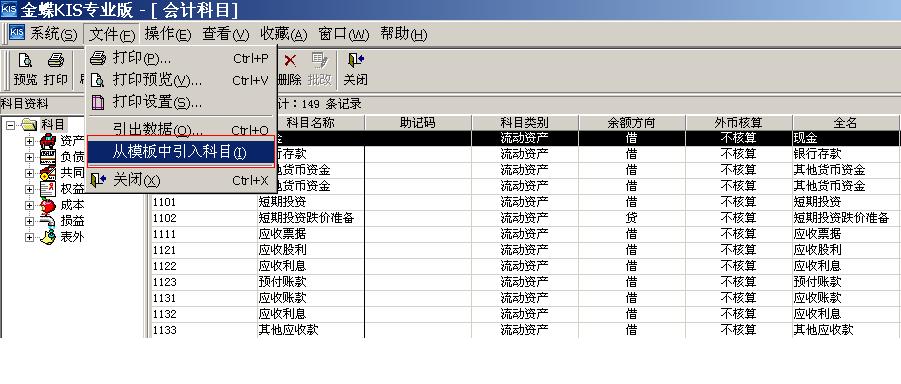This screenshot has width=901, height=384.
Task: Click the Print (打印) toolbar icon
Action: [x=56, y=60]
